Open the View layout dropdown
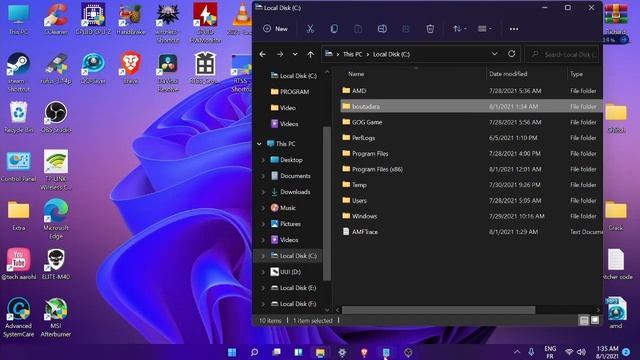Image resolution: width=640 pixels, height=360 pixels. pos(484,29)
